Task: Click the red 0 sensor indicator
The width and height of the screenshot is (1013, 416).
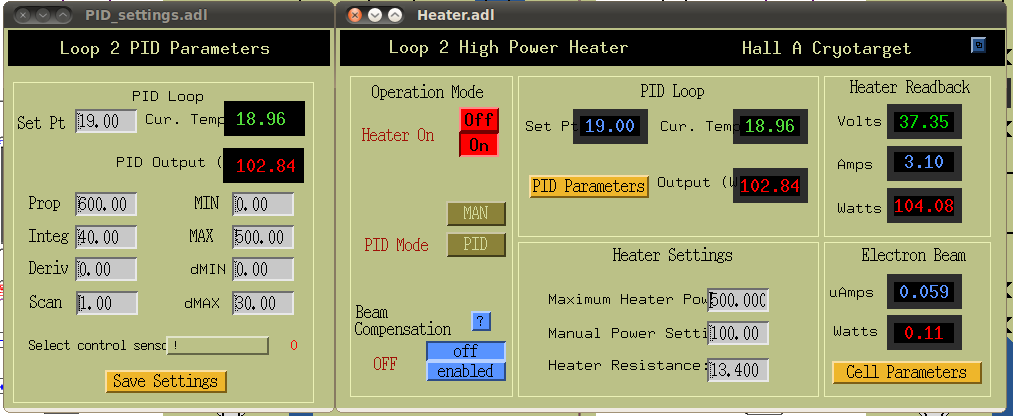Action: coord(294,346)
